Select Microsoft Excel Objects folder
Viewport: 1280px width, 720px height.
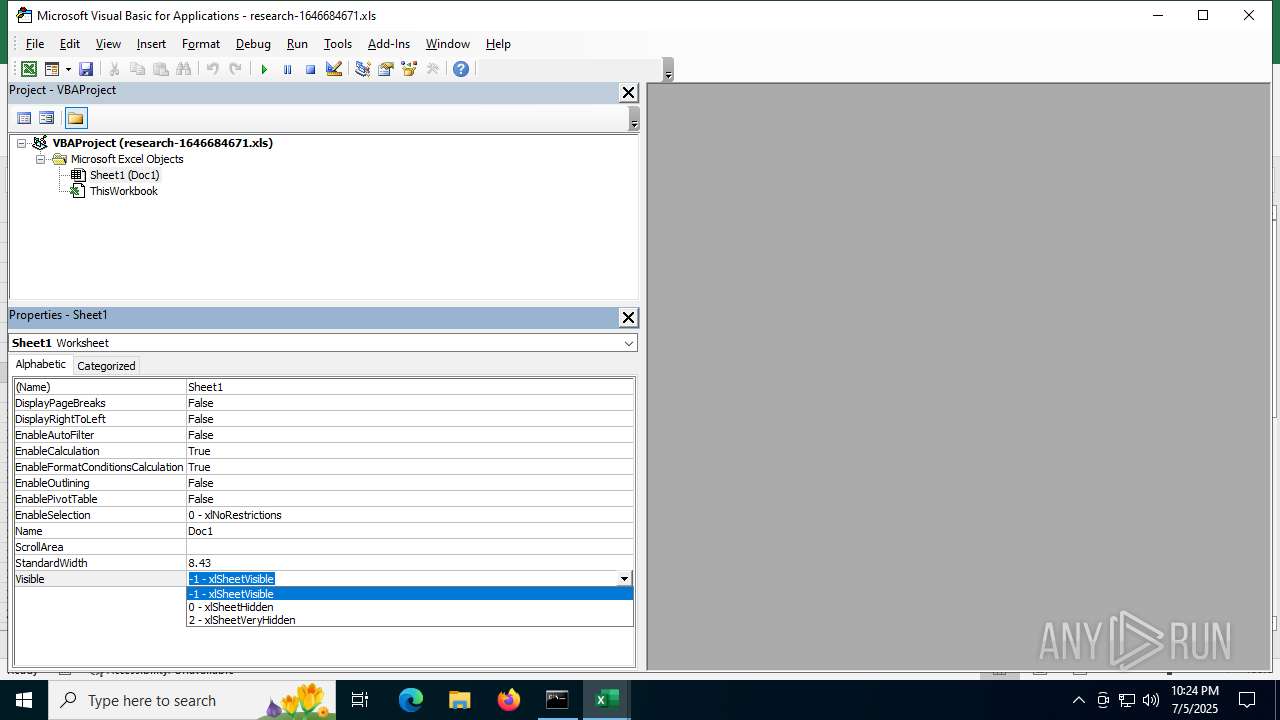coord(127,159)
